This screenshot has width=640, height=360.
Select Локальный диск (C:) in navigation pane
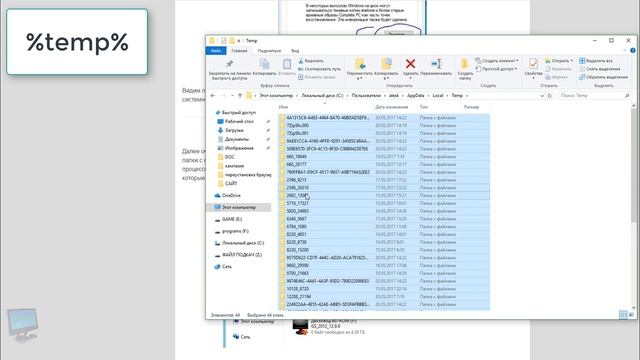pos(243,243)
